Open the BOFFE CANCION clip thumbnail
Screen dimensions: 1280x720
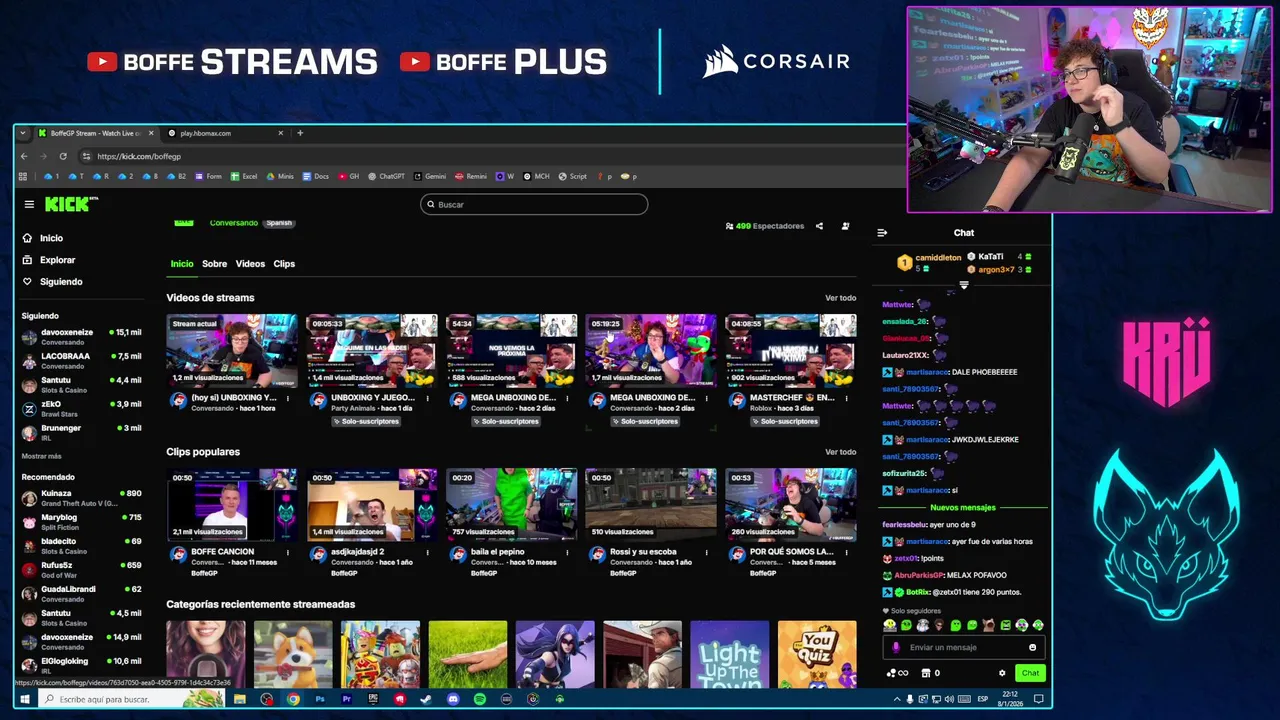(232, 504)
